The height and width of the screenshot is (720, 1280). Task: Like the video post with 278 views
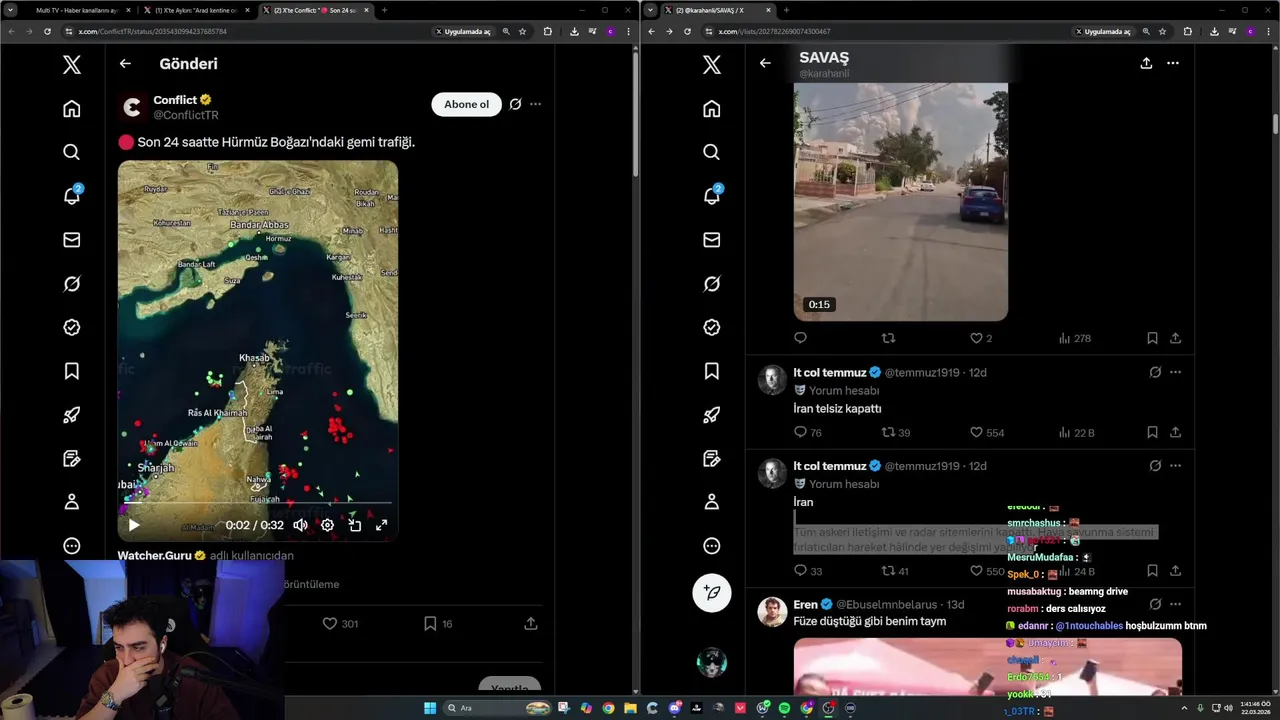coord(976,338)
